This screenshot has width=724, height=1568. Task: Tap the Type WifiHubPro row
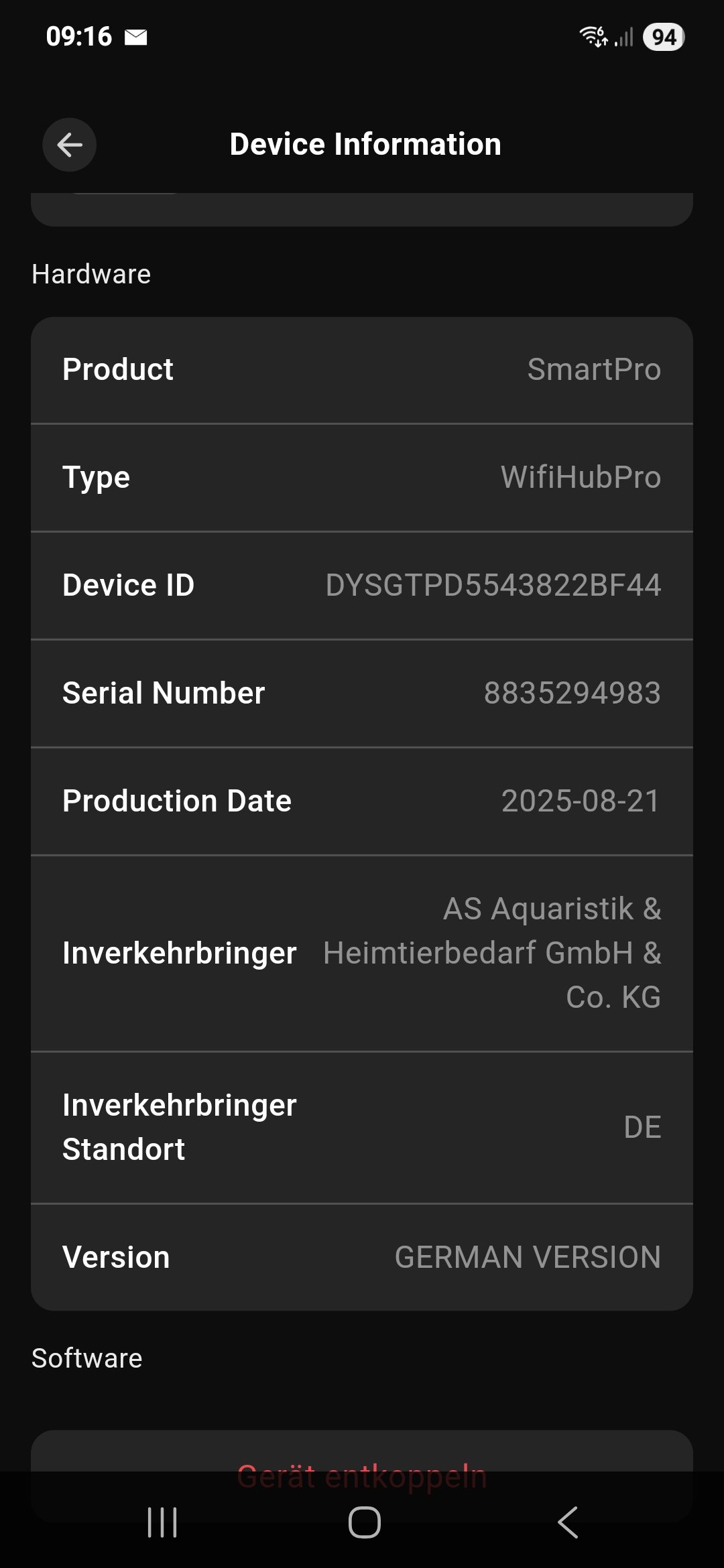(362, 478)
